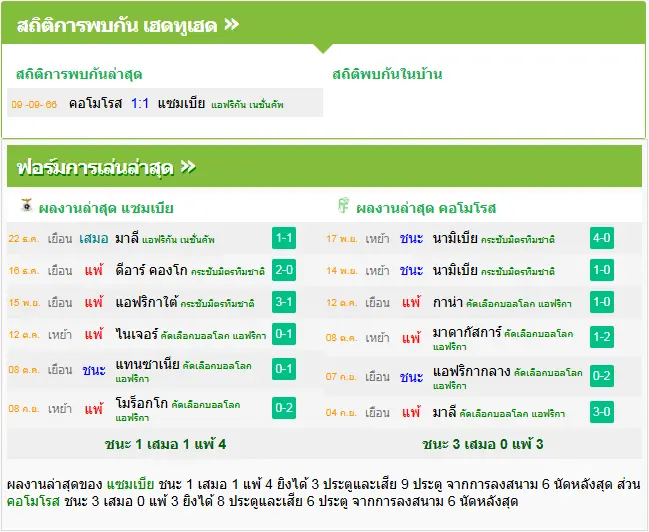Click Zambia's ชนะ 1 เสมอ 1 แพ้ 4 summary
The image size is (649, 532).
166,444
